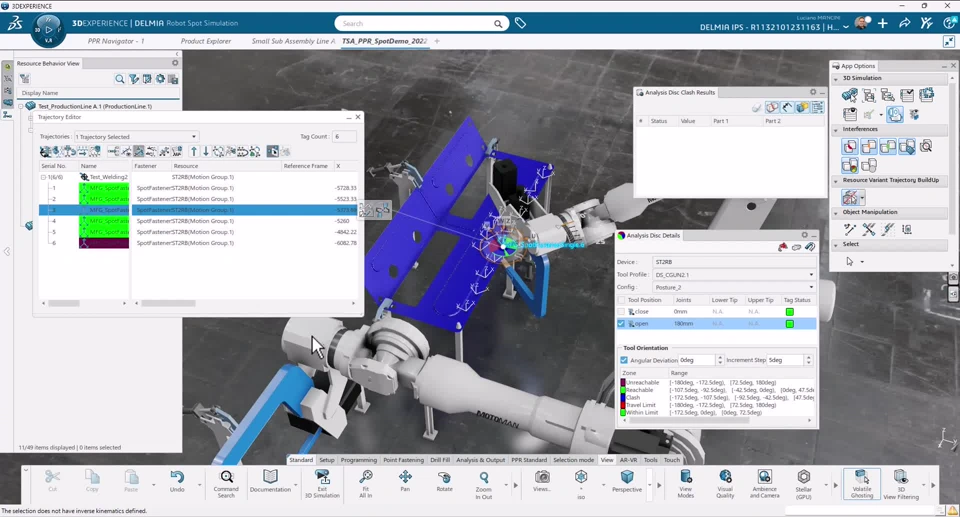960x517 pixels.
Task: Activate the Pan tool
Action: point(405,481)
